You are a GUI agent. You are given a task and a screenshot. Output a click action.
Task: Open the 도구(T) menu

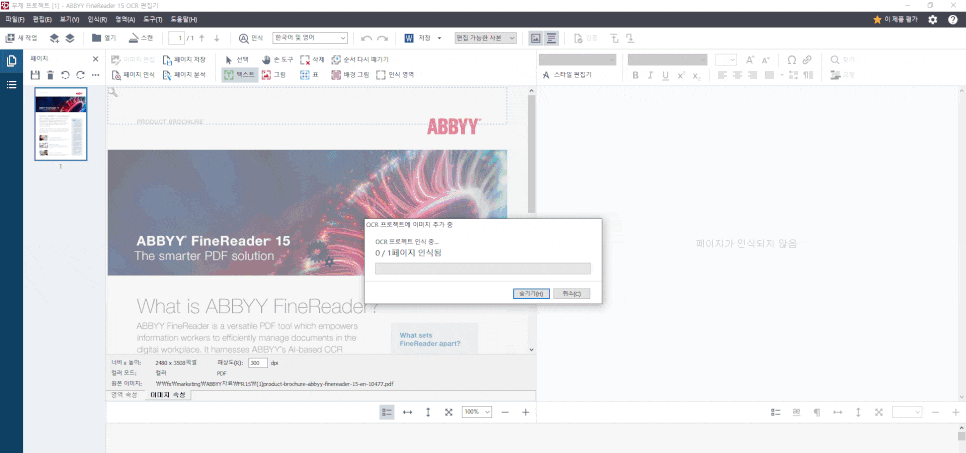tap(153, 20)
